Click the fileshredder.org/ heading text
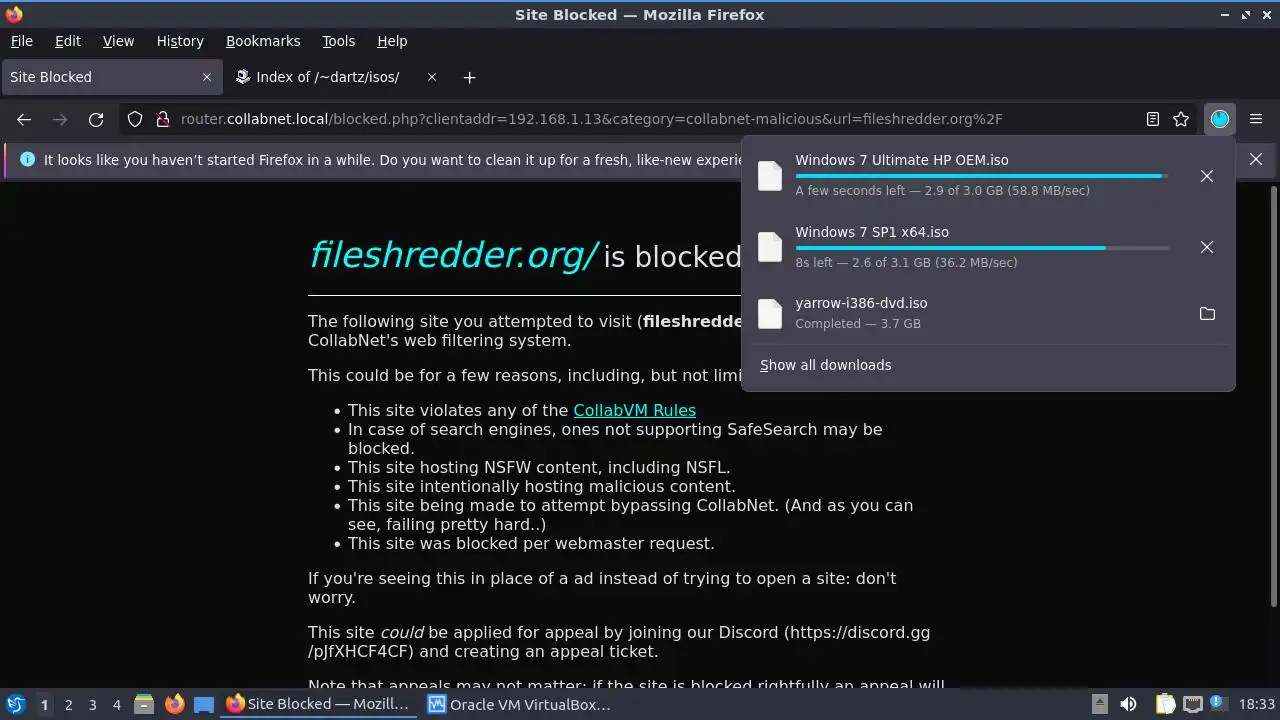The height and width of the screenshot is (720, 1280). pos(454,256)
